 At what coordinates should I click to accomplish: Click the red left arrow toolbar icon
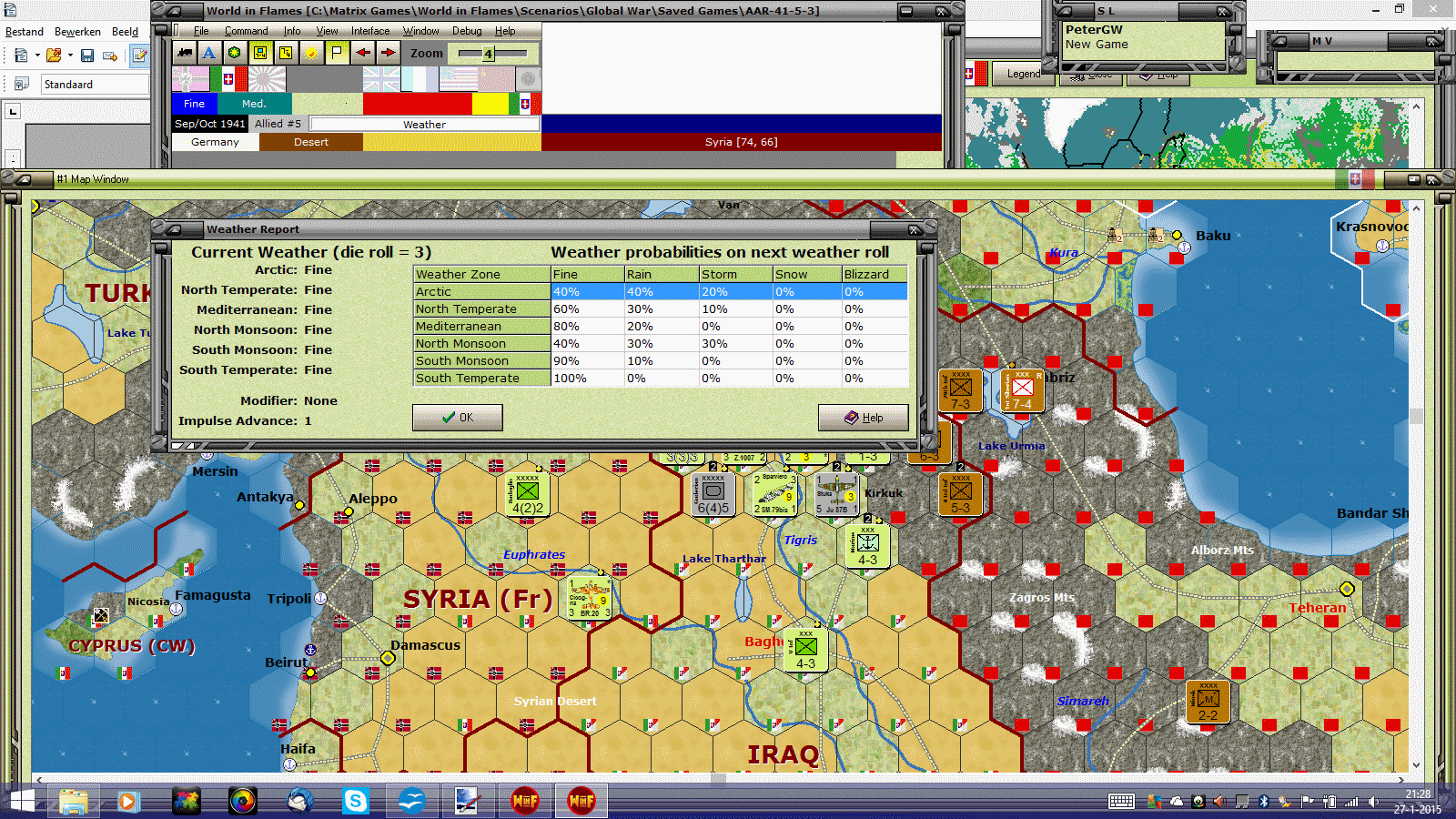(x=362, y=53)
